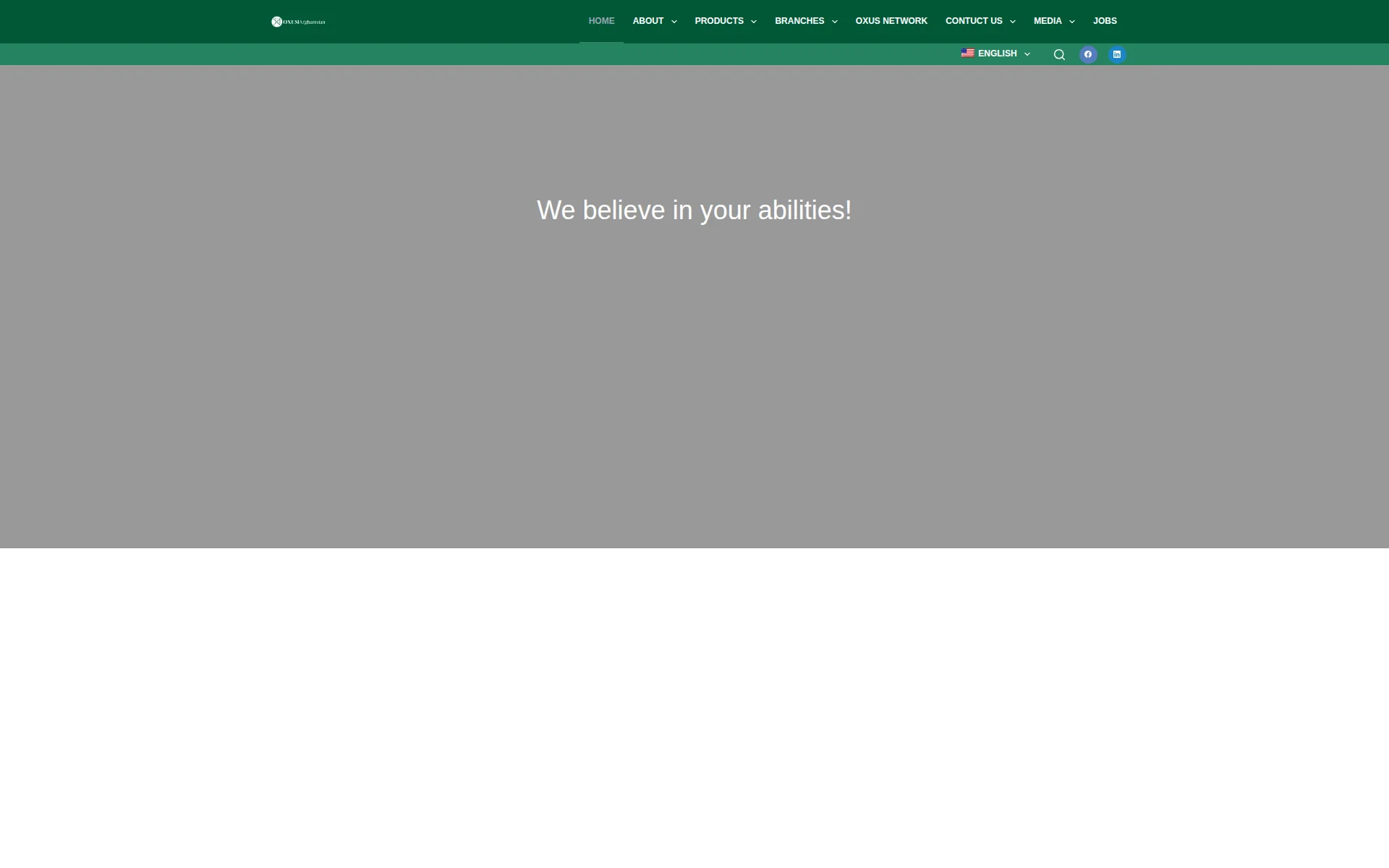
Task: Open the search icon in header
Action: (1059, 55)
